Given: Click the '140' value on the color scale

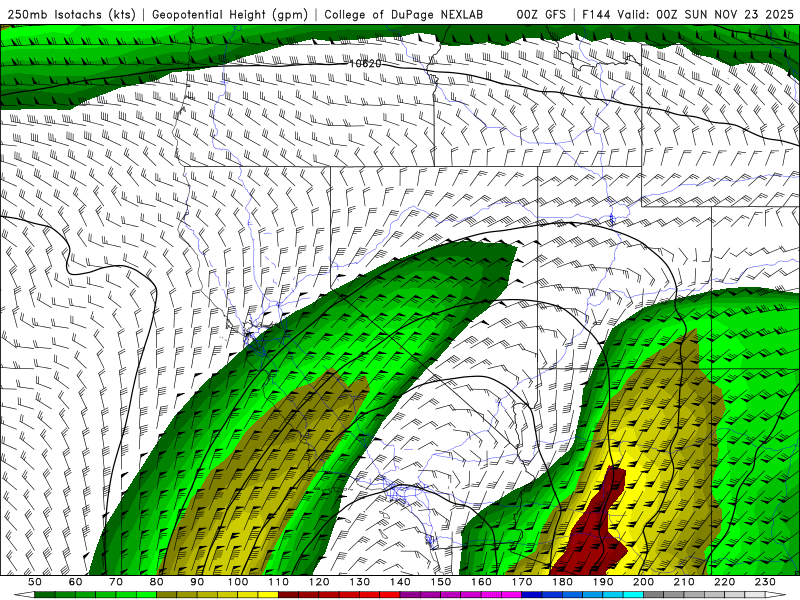Looking at the screenshot, I should [x=401, y=582].
